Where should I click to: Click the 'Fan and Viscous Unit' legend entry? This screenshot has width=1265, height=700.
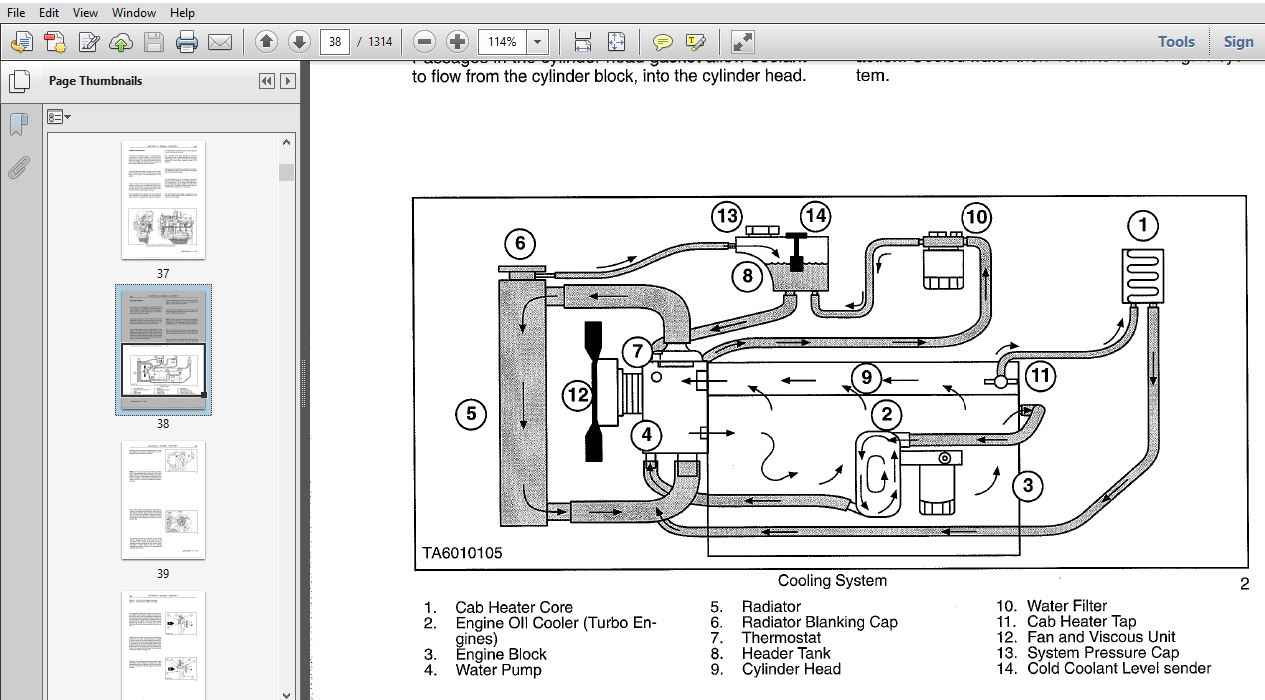(1101, 637)
